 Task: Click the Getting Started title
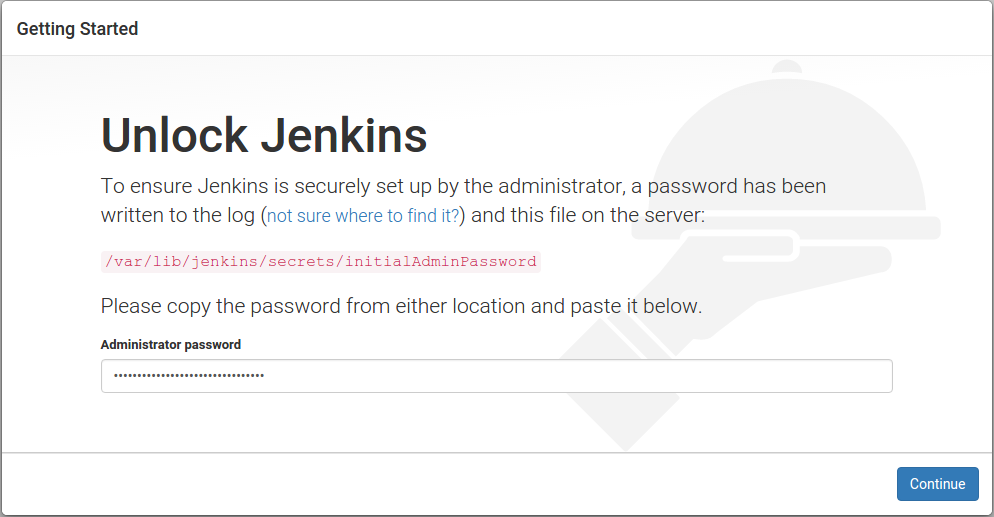tap(77, 29)
